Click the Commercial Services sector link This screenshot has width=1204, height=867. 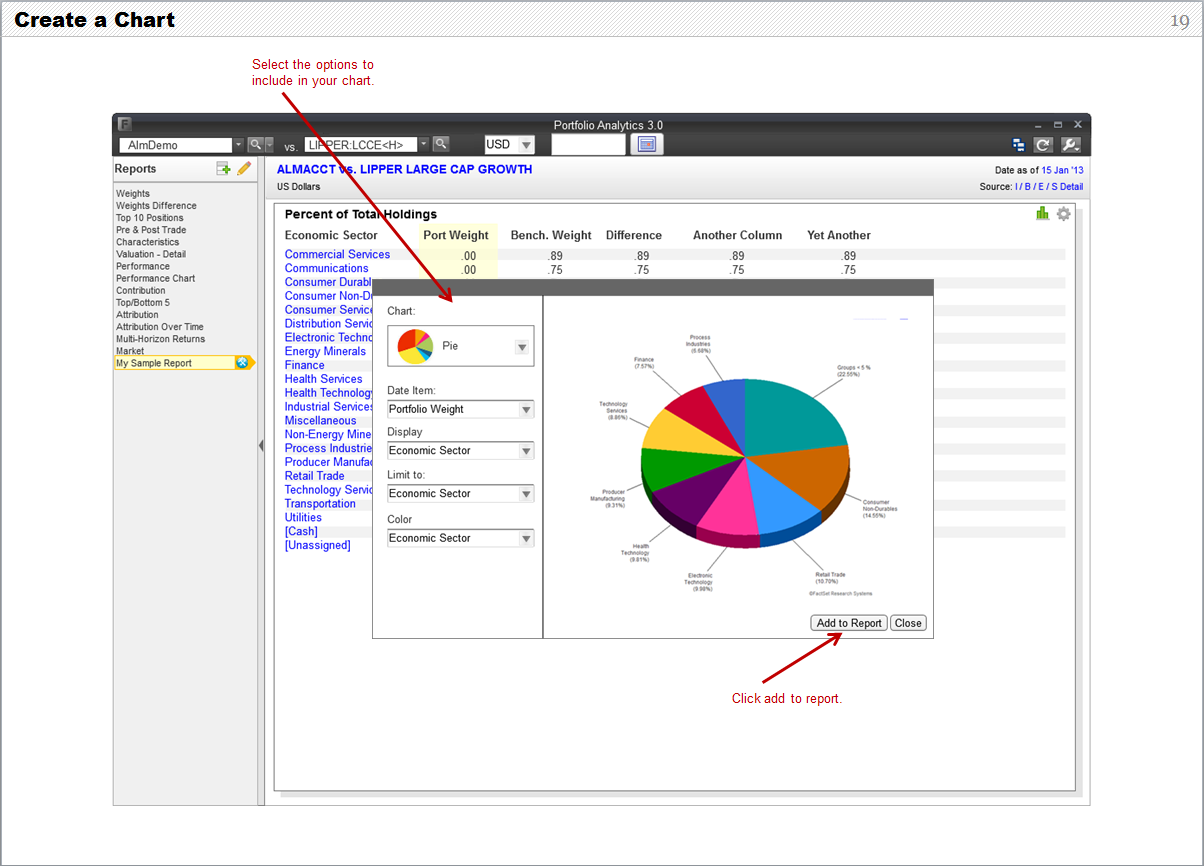337,254
